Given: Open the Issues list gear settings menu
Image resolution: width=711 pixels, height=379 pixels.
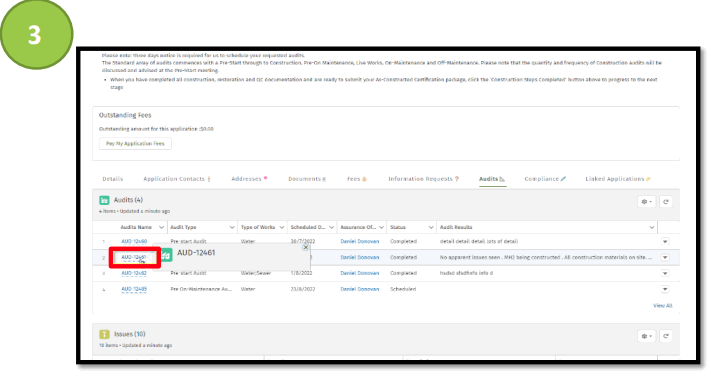Looking at the screenshot, I should pos(647,336).
